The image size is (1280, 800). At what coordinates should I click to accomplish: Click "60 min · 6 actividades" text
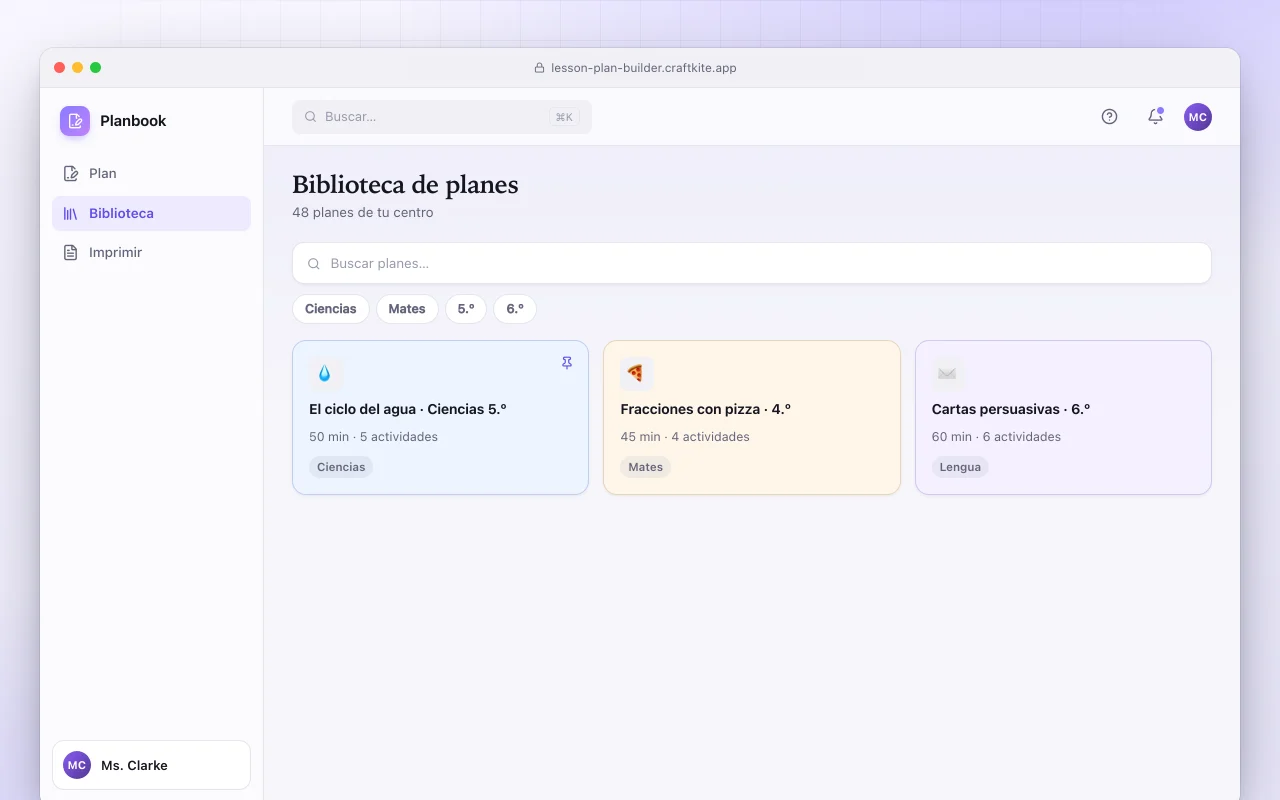[x=996, y=437]
